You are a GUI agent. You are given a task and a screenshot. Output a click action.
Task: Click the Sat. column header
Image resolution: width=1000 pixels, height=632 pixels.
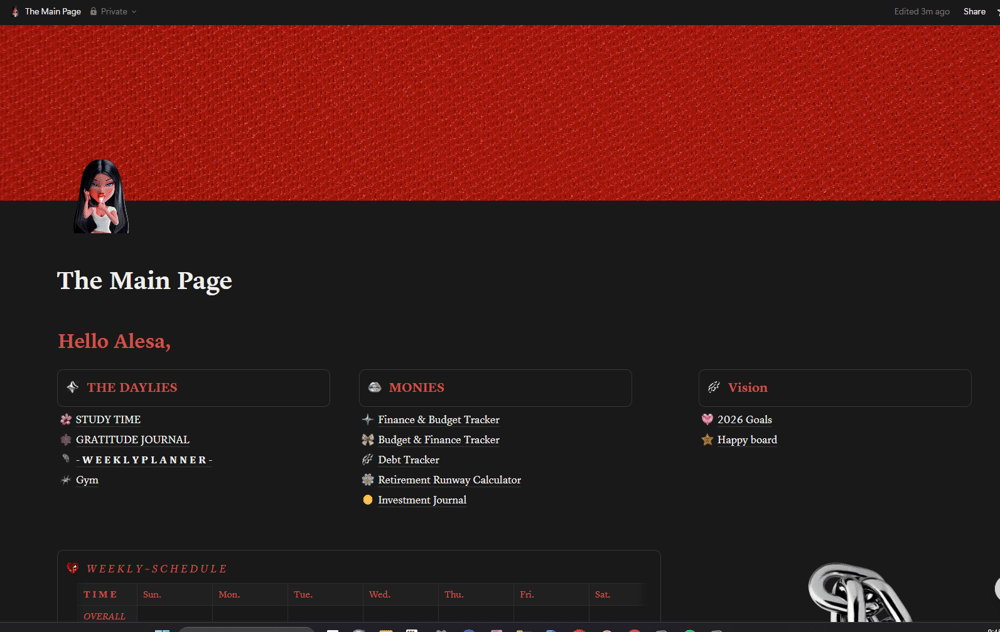point(602,594)
